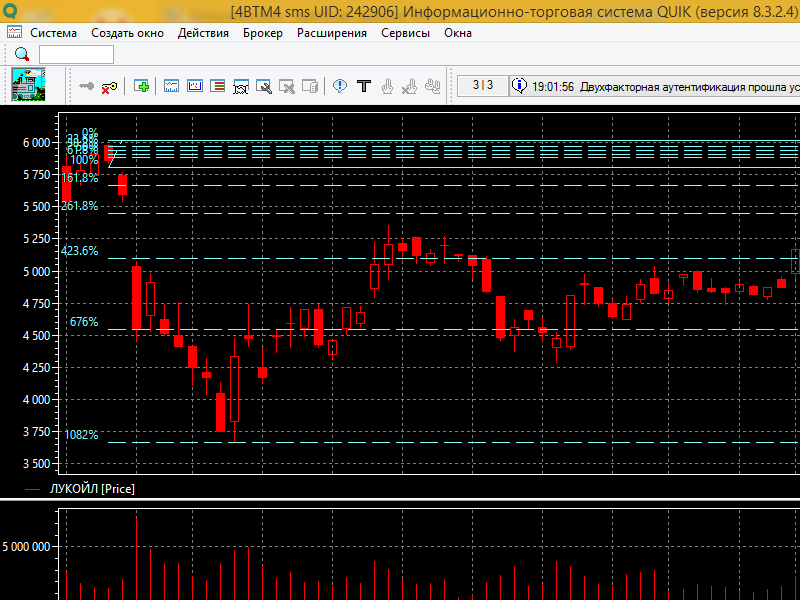Click the 1082% Fibonacci level label

[x=81, y=435]
